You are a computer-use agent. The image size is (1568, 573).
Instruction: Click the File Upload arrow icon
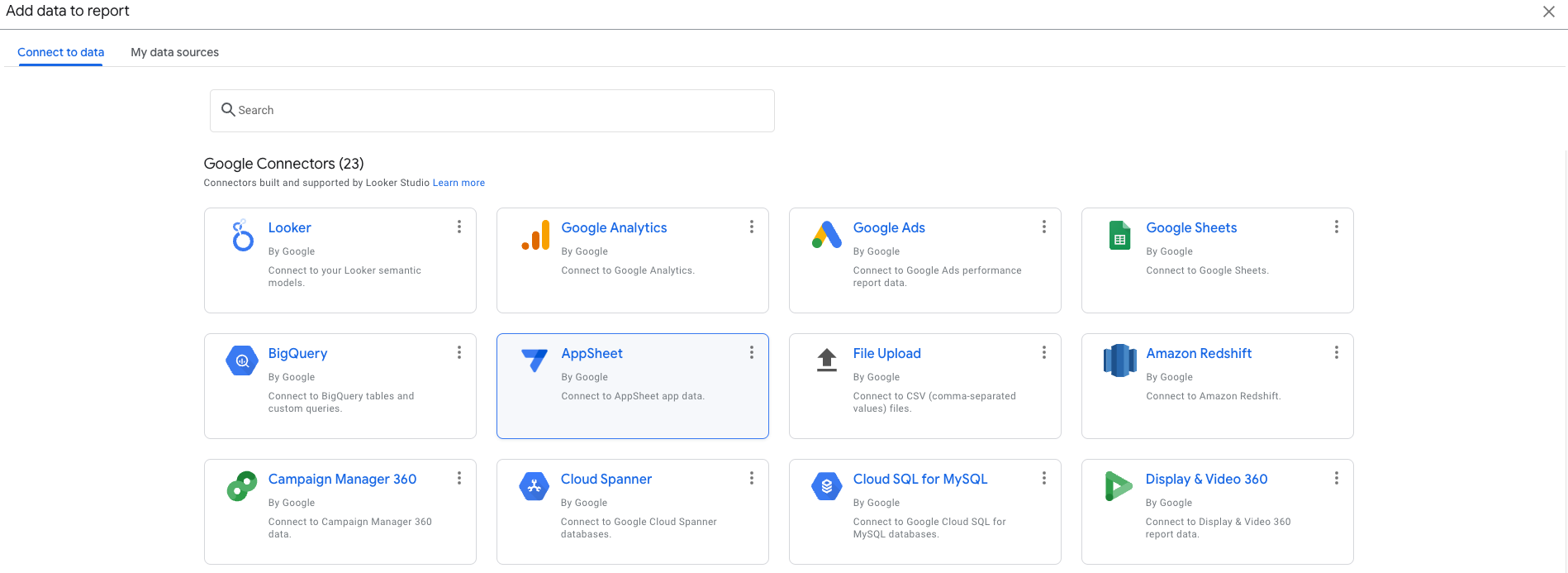tap(826, 361)
